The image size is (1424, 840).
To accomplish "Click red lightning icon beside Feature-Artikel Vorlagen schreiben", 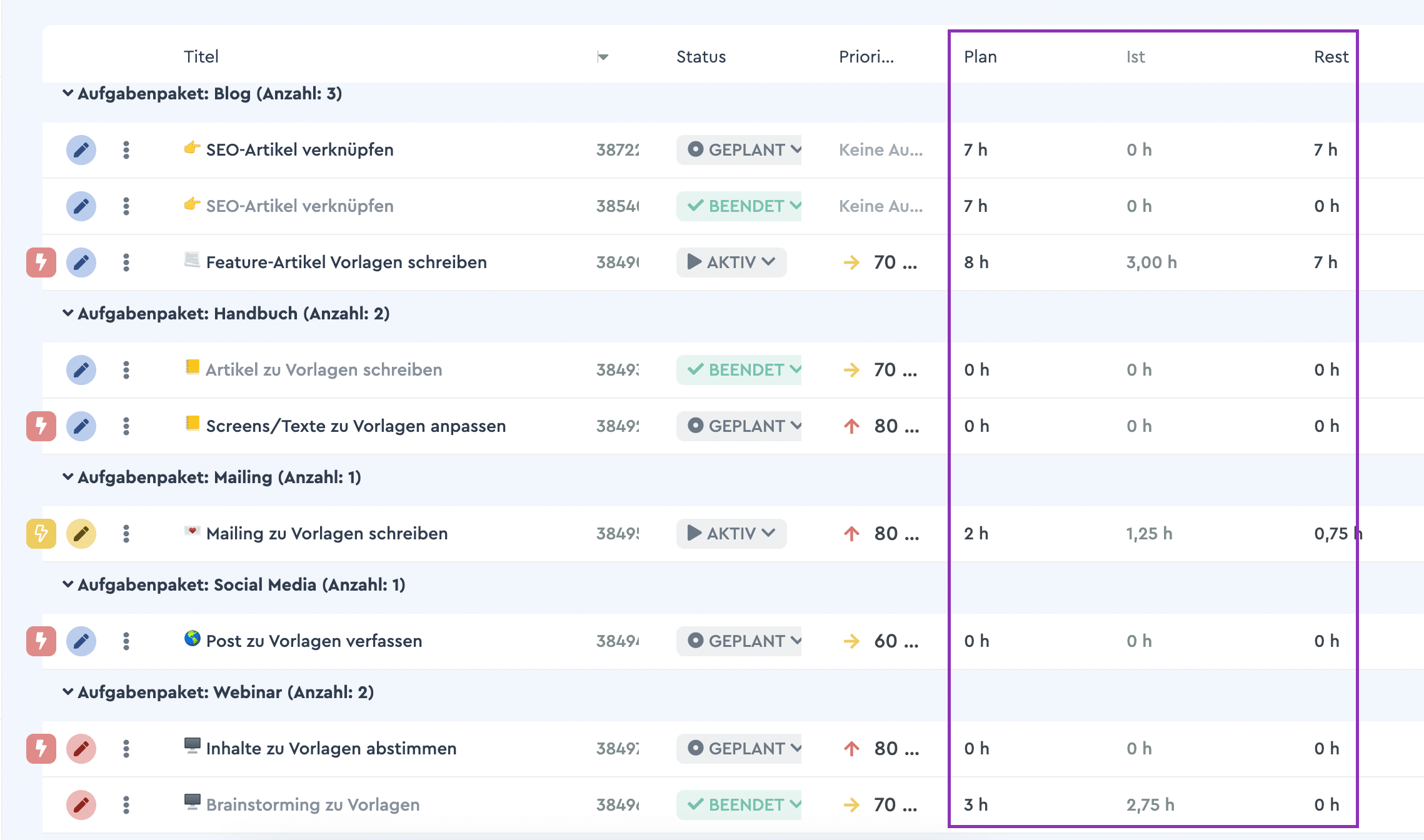I will pyautogui.click(x=41, y=262).
